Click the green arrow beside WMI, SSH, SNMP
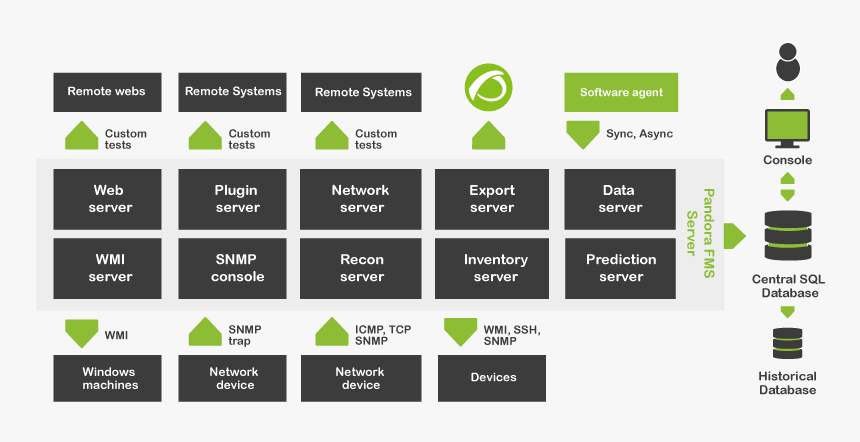 pos(460,332)
